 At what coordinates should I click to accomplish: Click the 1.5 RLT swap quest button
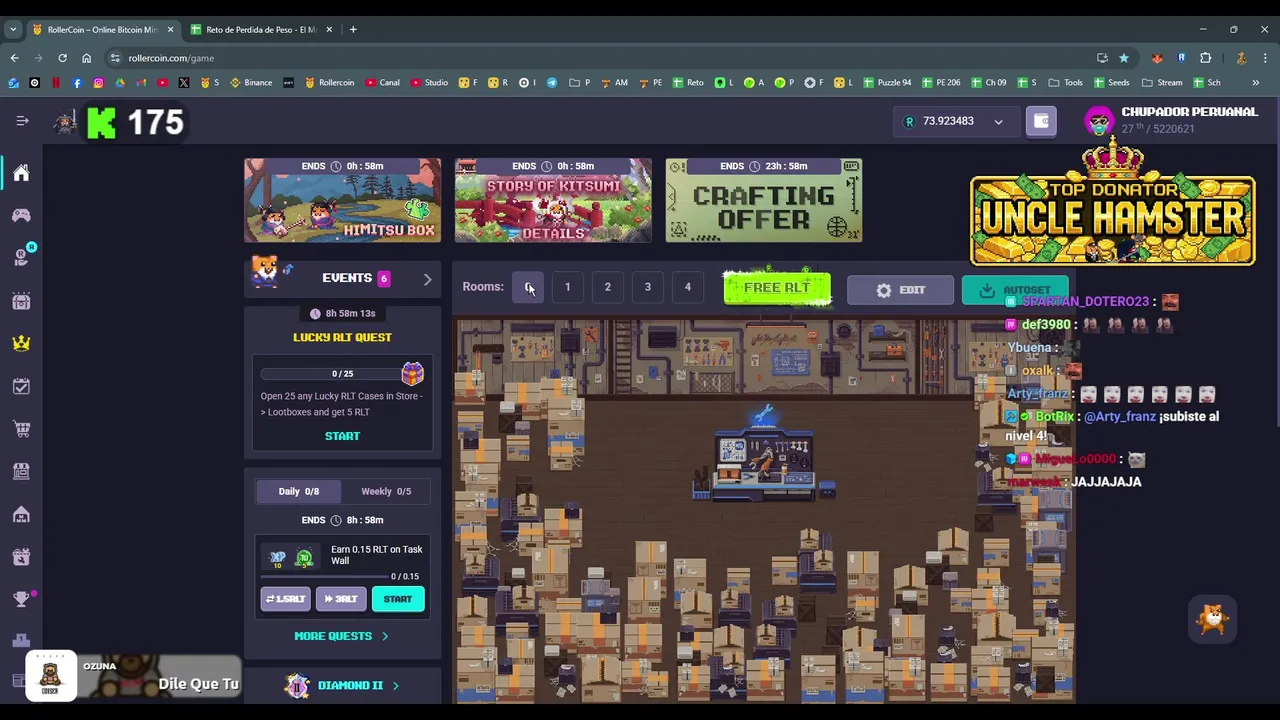(x=286, y=599)
